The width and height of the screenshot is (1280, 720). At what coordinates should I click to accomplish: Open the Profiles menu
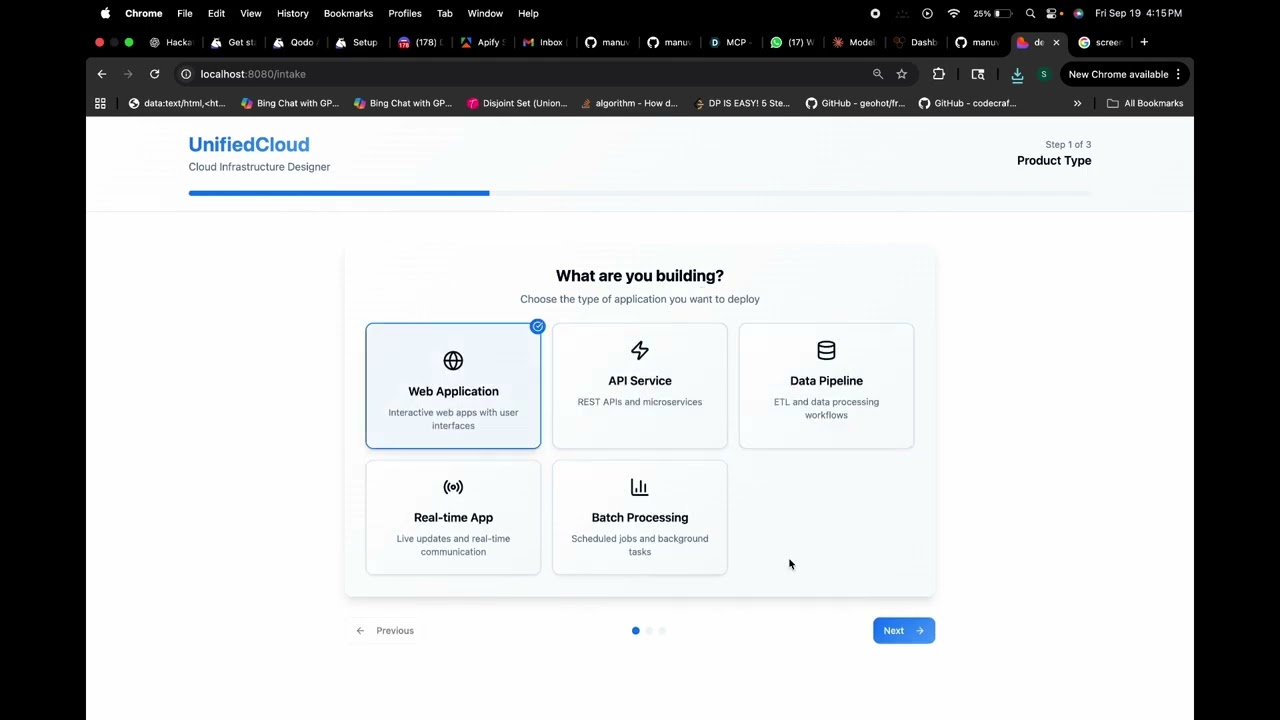tap(405, 13)
